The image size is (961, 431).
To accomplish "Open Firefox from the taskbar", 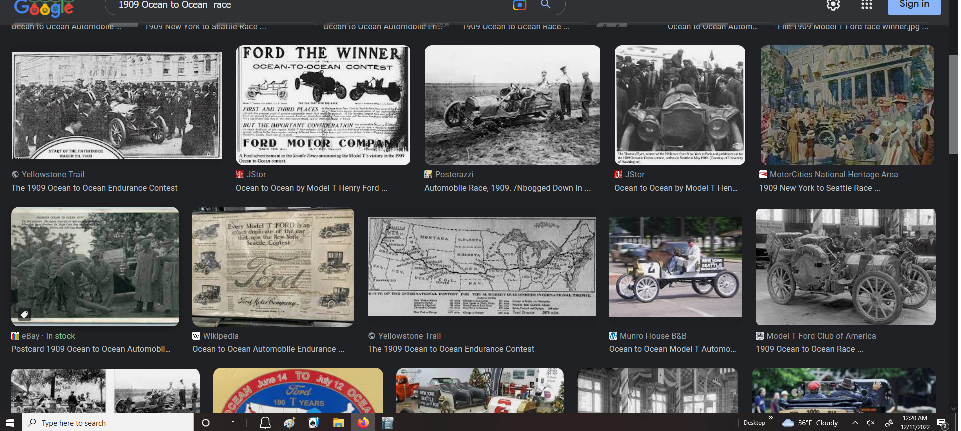I will (362, 423).
